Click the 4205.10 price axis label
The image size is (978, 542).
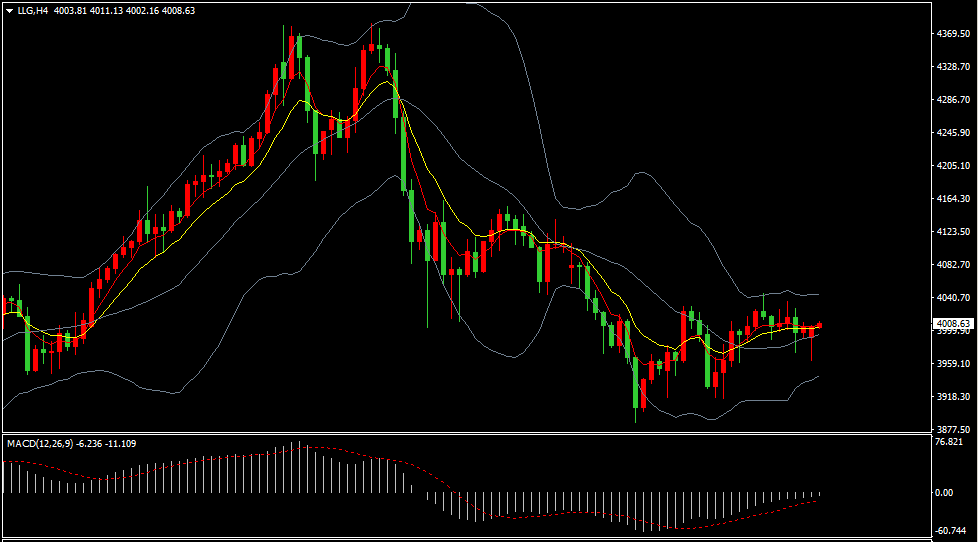point(952,166)
